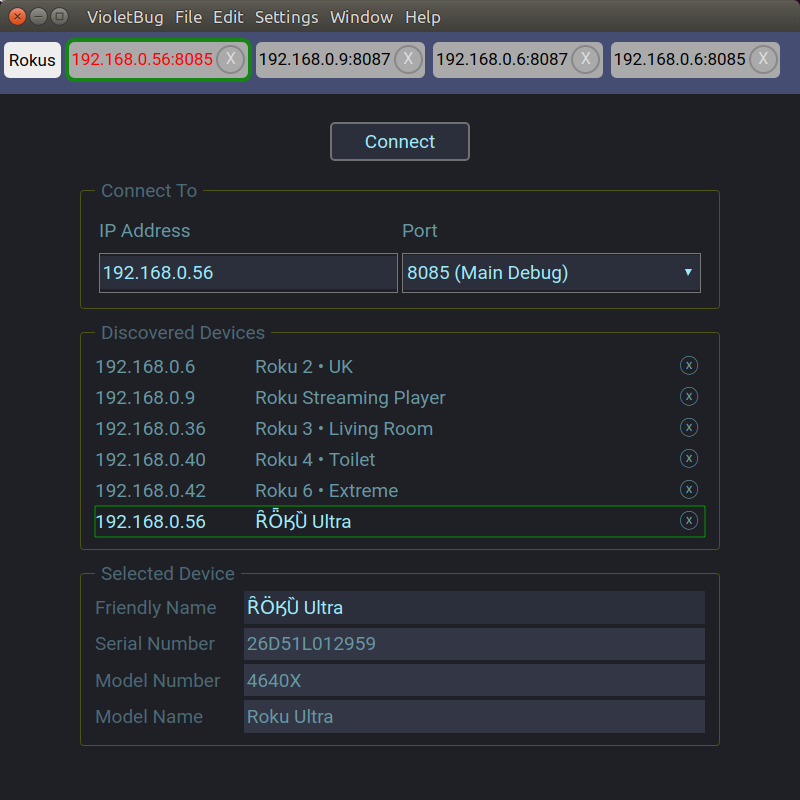Open the Window menu
This screenshot has height=800, width=800.
361,17
